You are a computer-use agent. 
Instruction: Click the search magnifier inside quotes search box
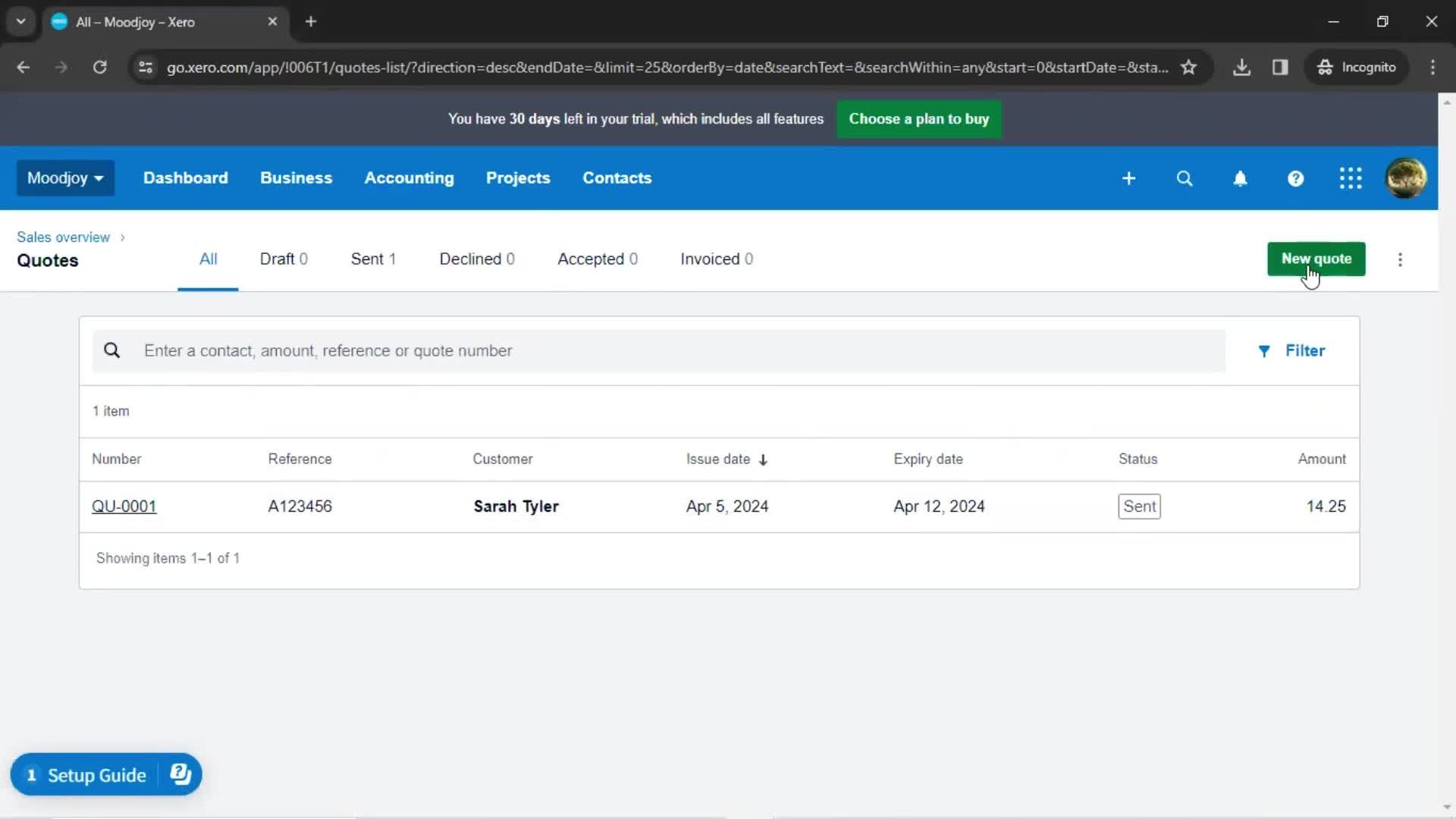click(111, 350)
